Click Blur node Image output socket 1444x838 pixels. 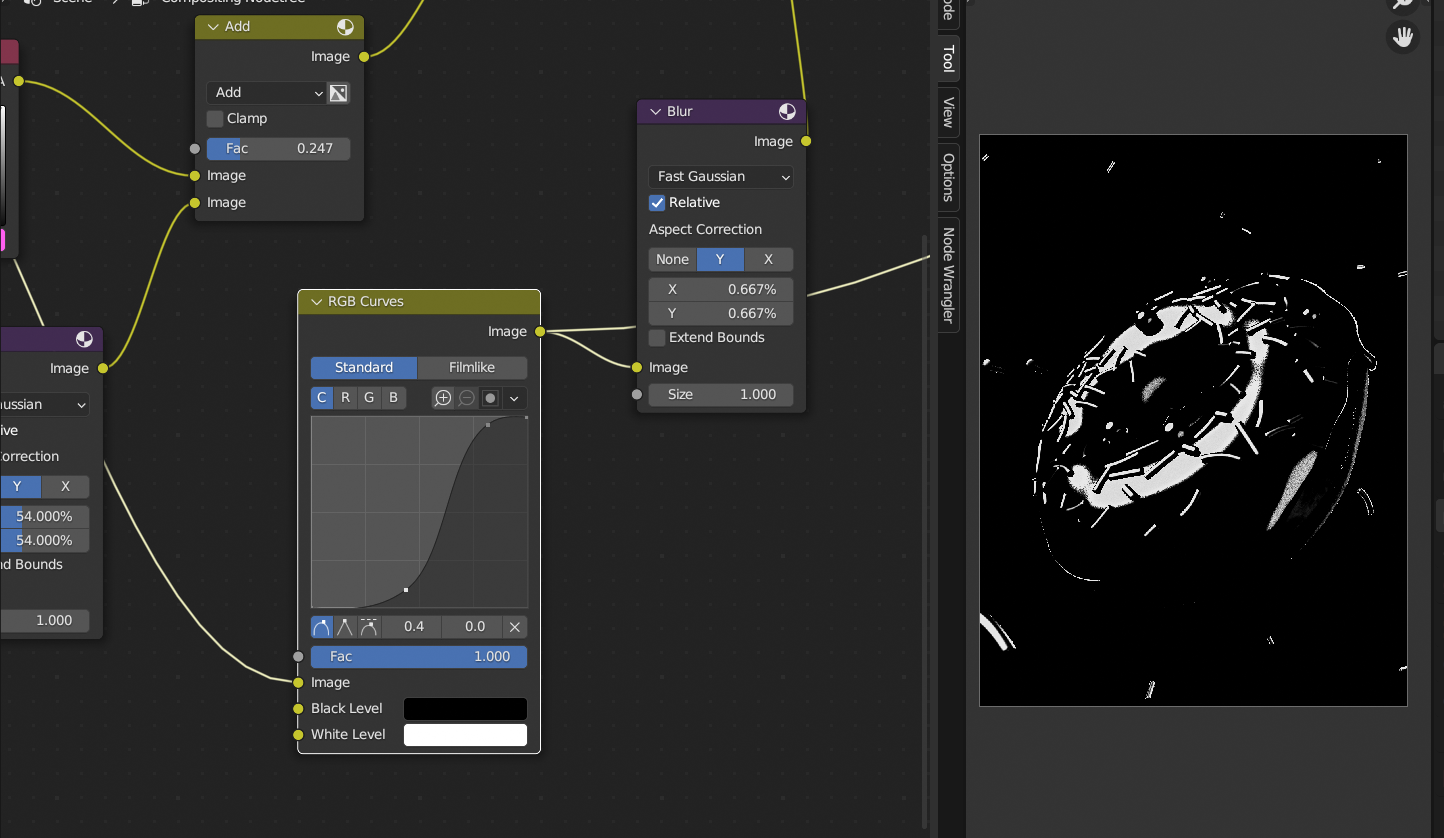click(806, 142)
